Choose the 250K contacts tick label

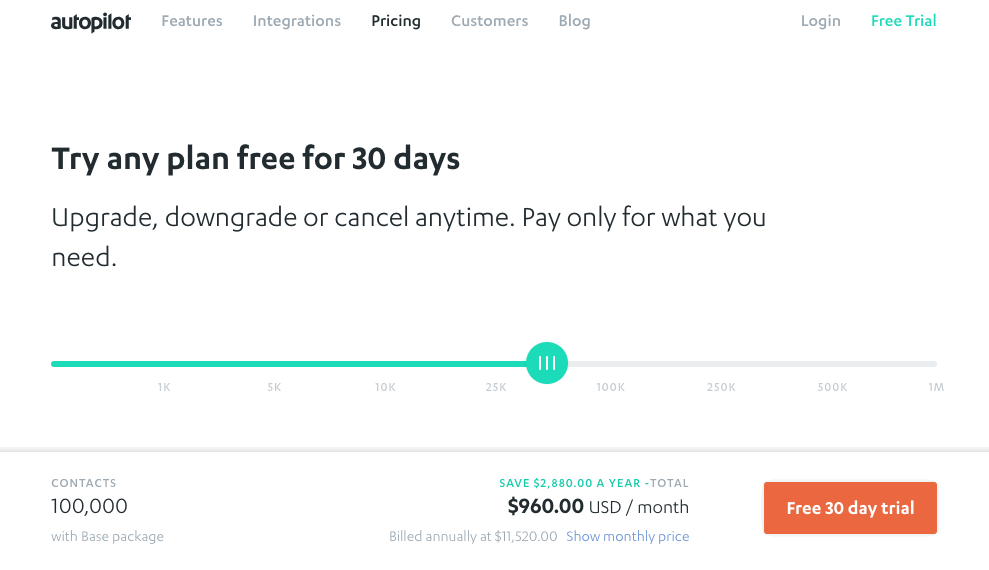[721, 387]
